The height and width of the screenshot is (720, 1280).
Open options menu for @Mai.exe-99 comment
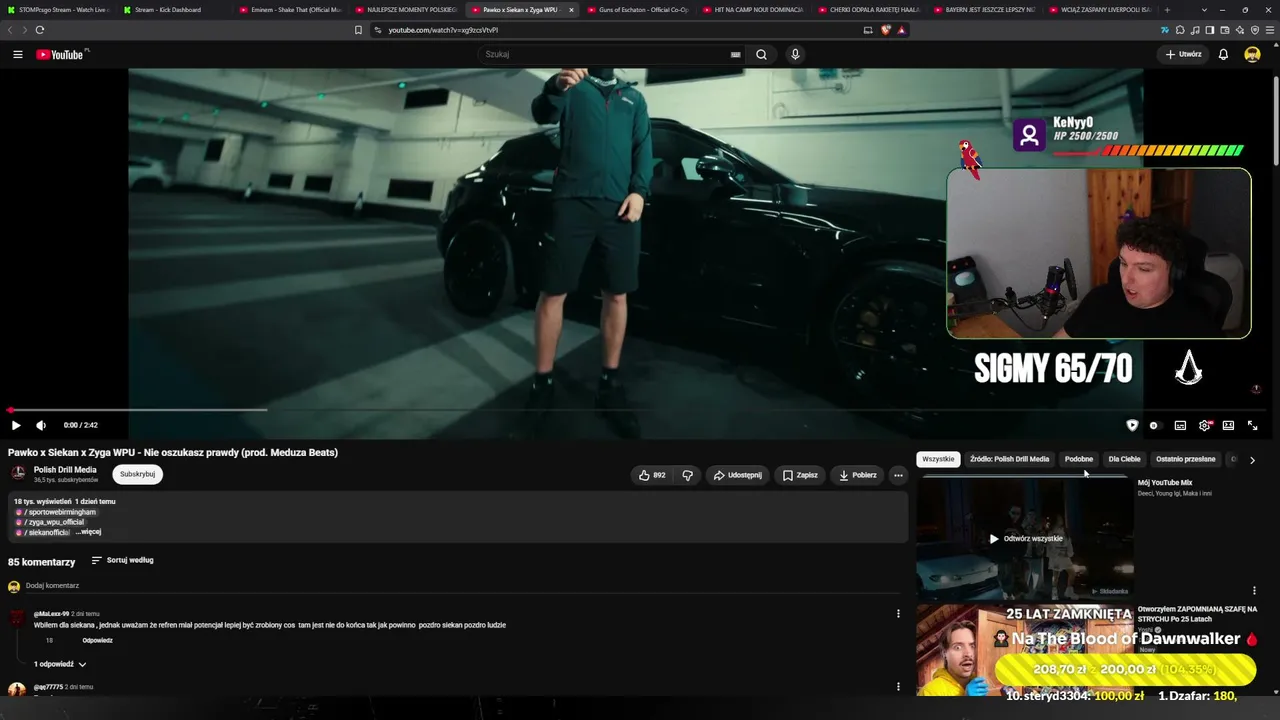point(898,614)
